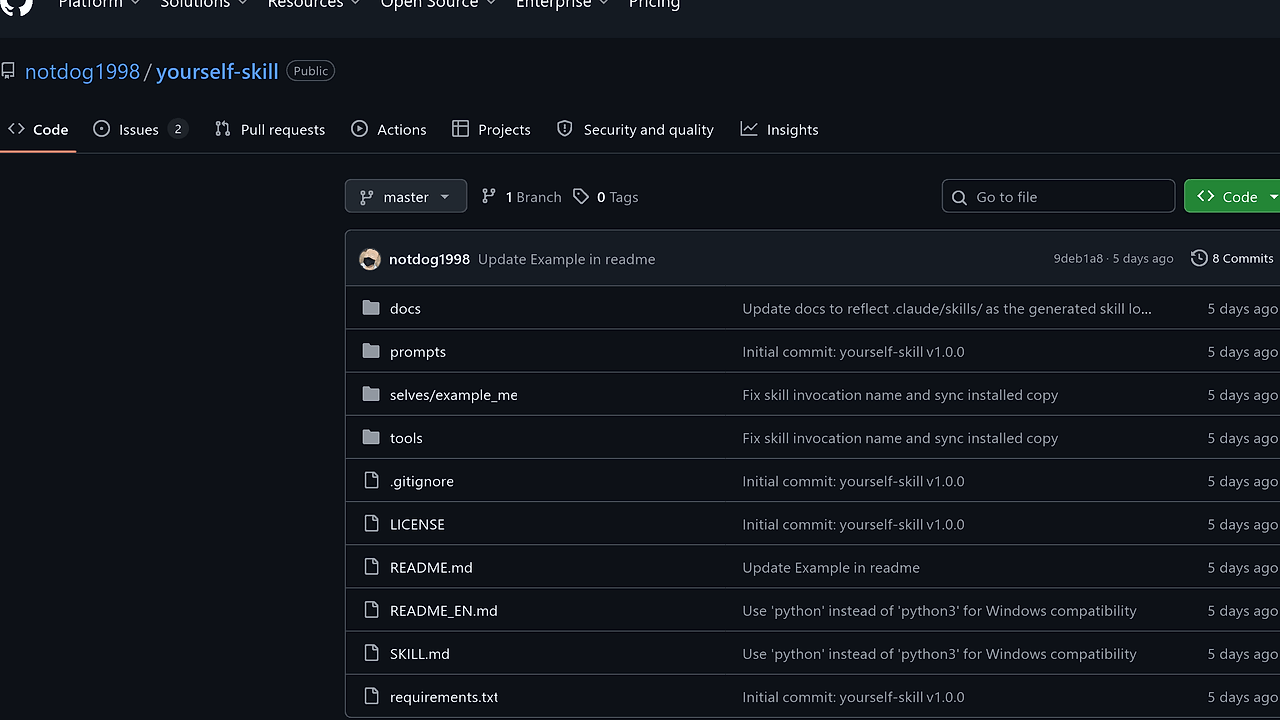Click the issues count badge showing 2

point(178,129)
